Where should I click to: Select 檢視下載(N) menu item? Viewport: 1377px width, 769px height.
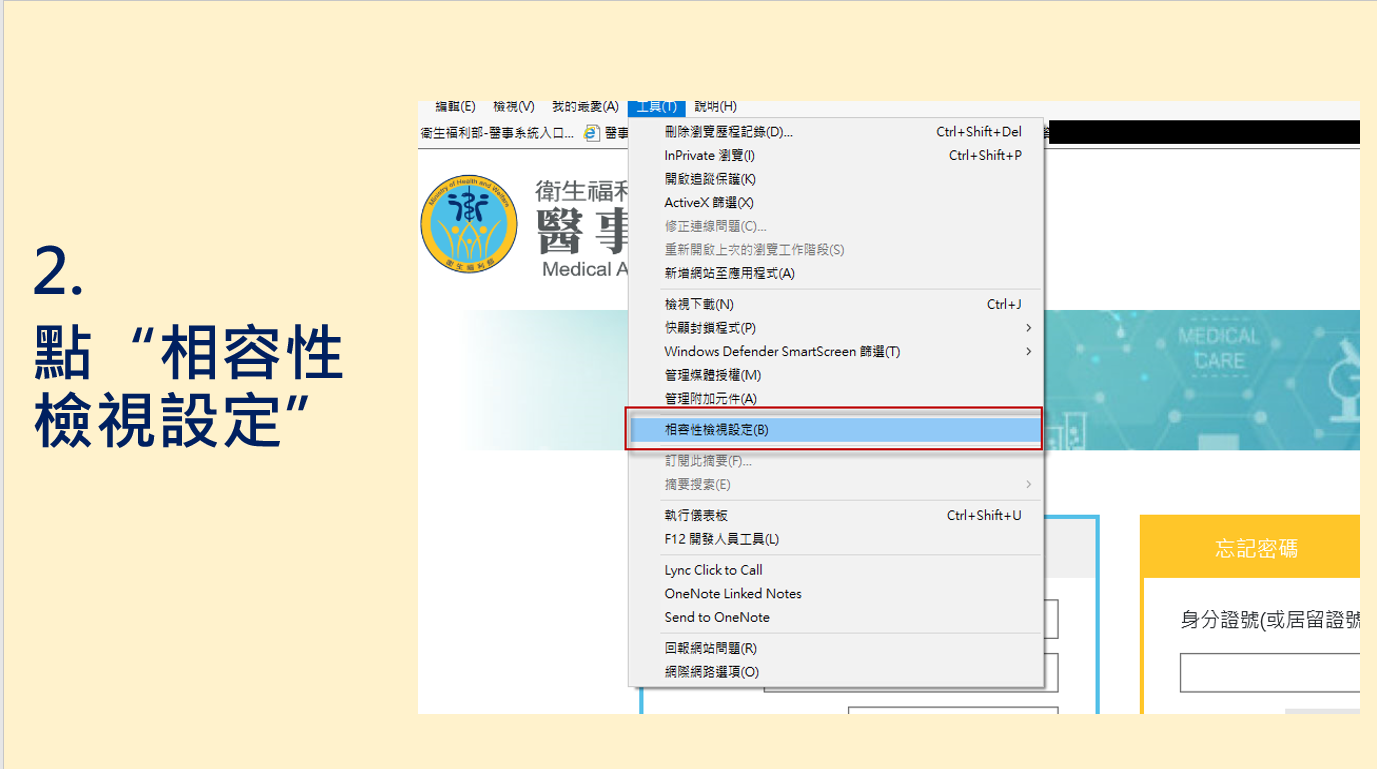pyautogui.click(x=698, y=304)
